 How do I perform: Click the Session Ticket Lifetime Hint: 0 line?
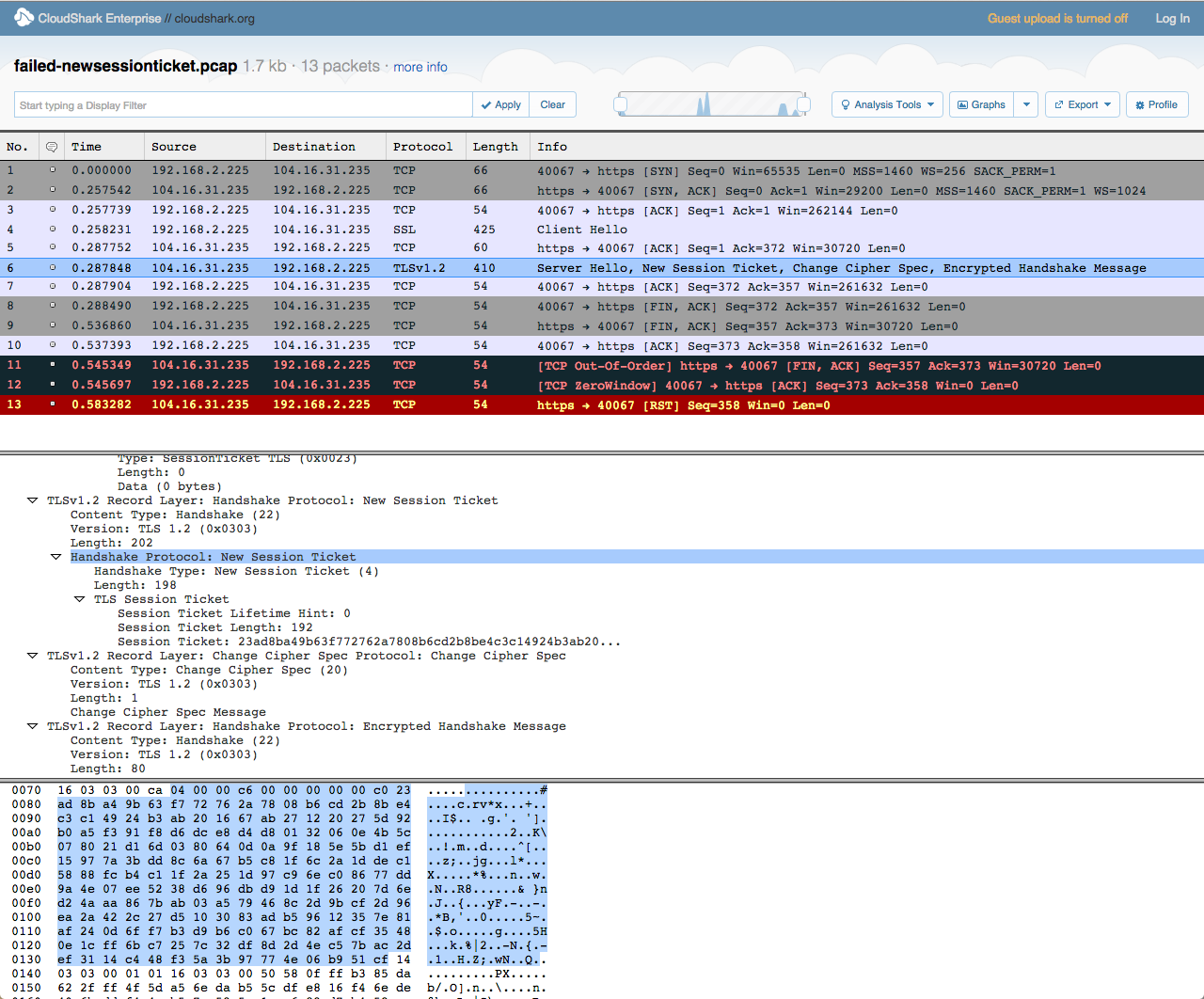coord(234,613)
